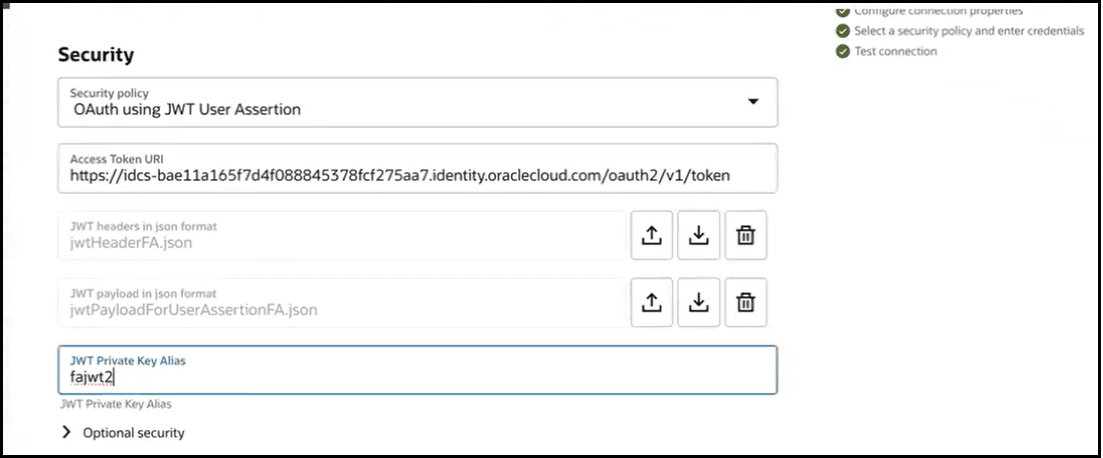The image size is (1103, 458).
Task: Open Security policy dropdown arrow
Action: point(754,102)
